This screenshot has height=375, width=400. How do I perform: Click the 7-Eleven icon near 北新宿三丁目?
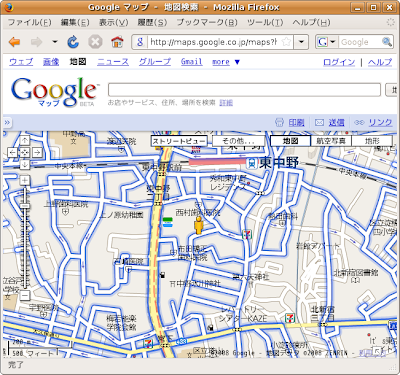point(290,318)
